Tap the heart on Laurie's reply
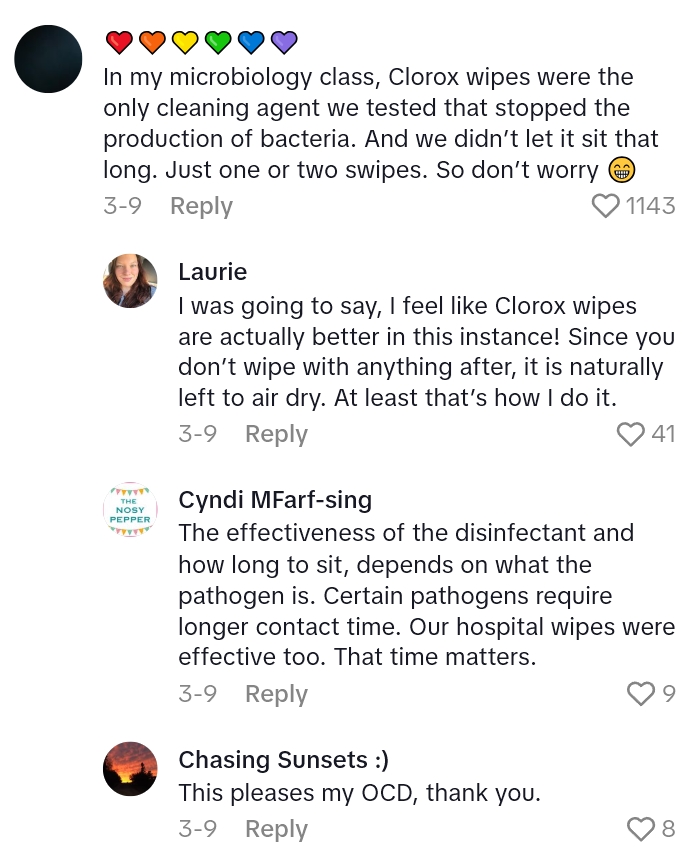 click(630, 434)
